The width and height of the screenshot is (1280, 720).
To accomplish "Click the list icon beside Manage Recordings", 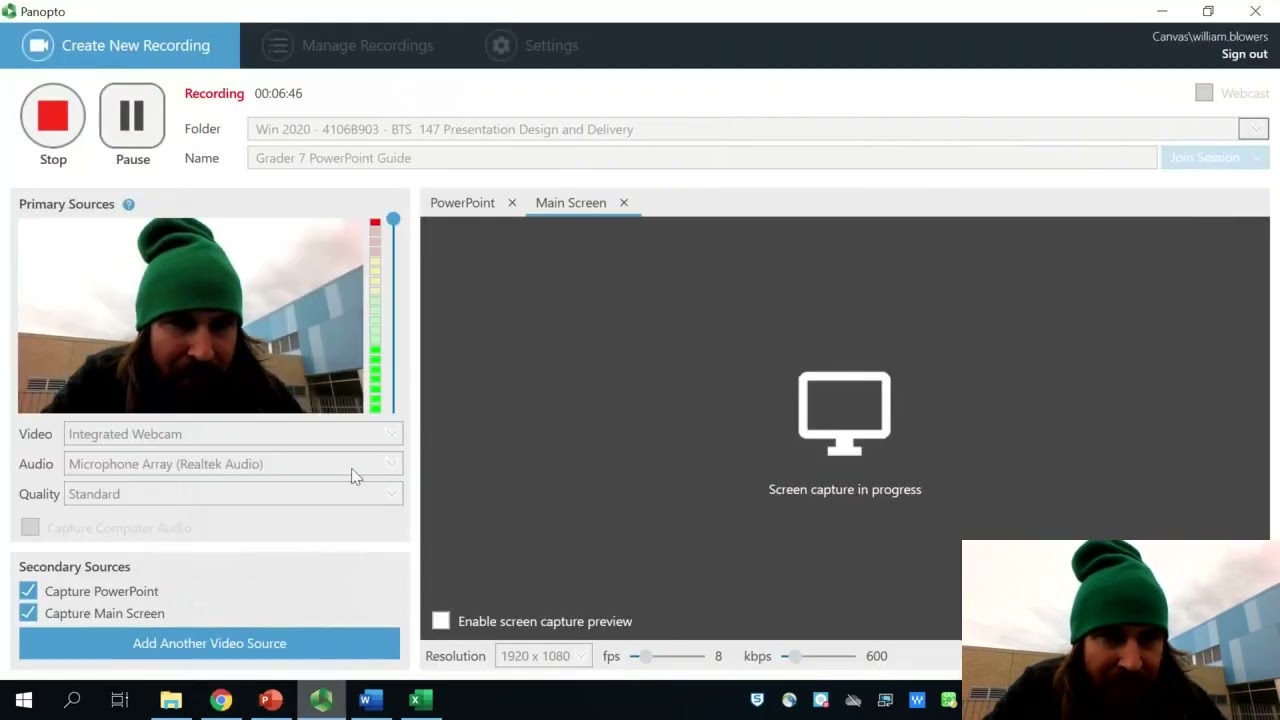I will (278, 45).
